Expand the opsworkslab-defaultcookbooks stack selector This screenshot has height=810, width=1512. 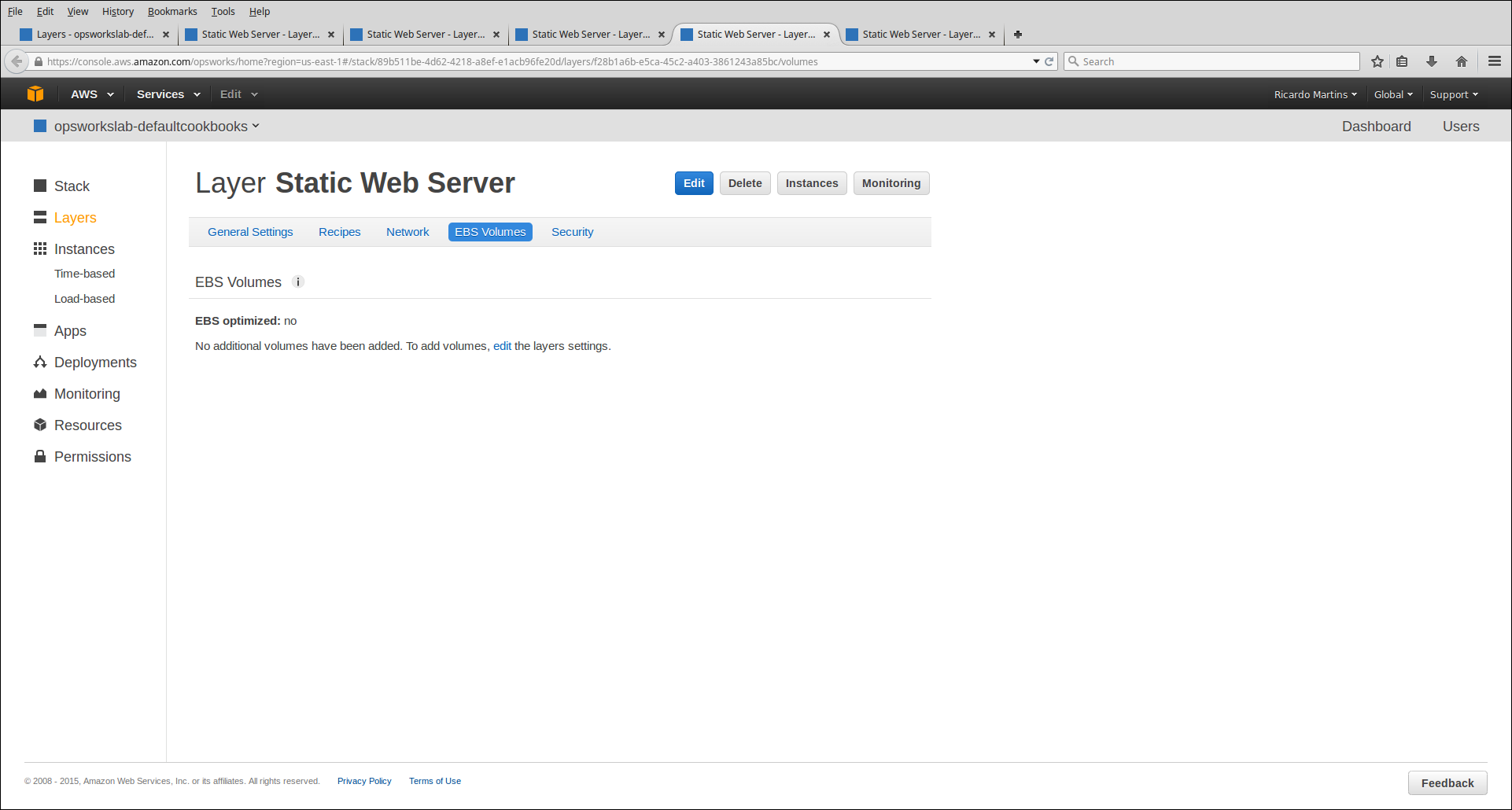(156, 127)
